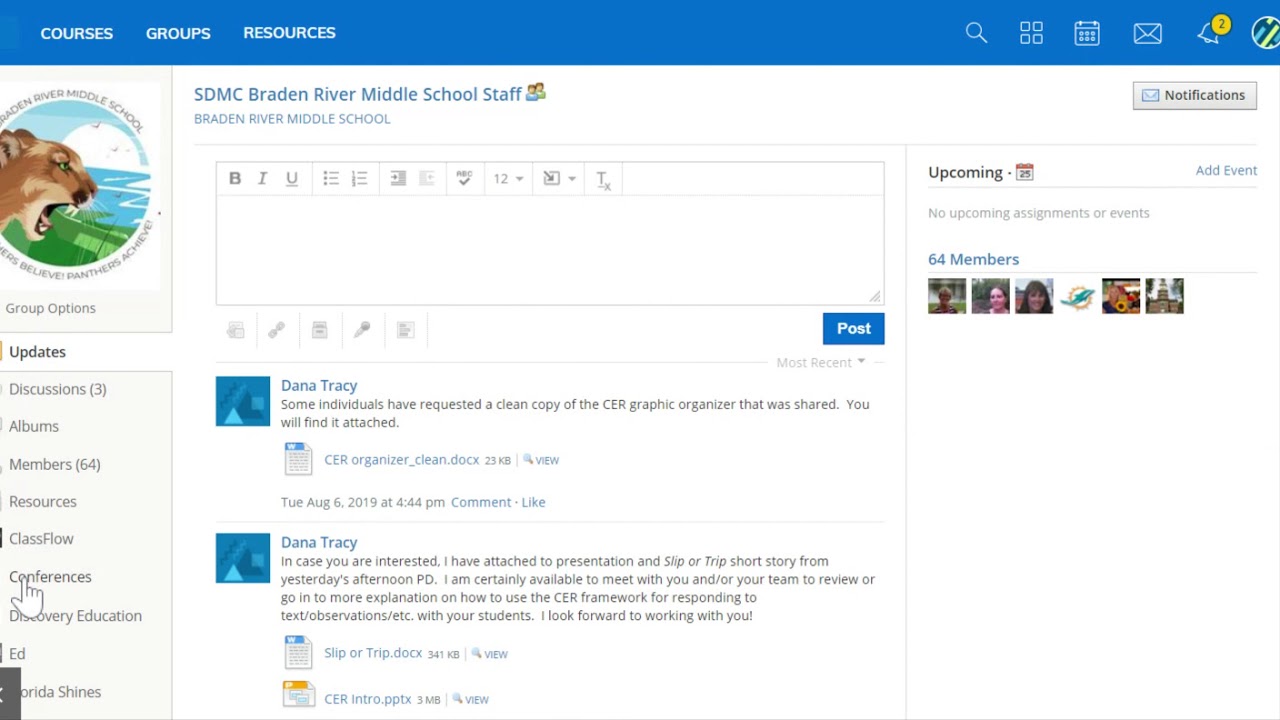Screen dimensions: 1280x720
Task: Comment on the Aug 6 post
Action: [x=481, y=502]
